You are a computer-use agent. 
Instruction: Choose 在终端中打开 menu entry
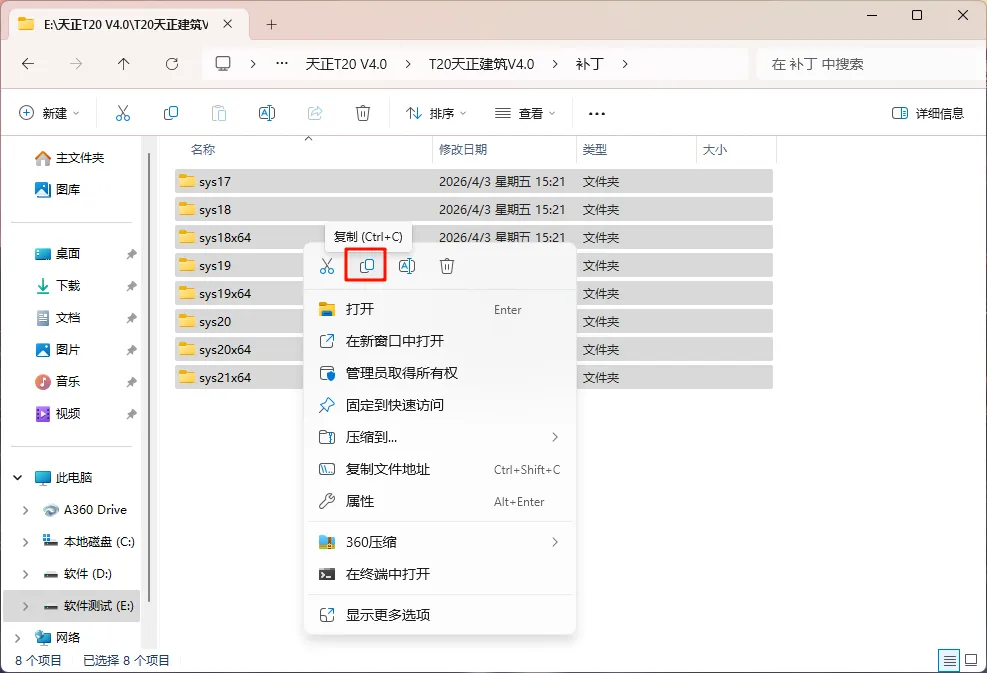439,574
